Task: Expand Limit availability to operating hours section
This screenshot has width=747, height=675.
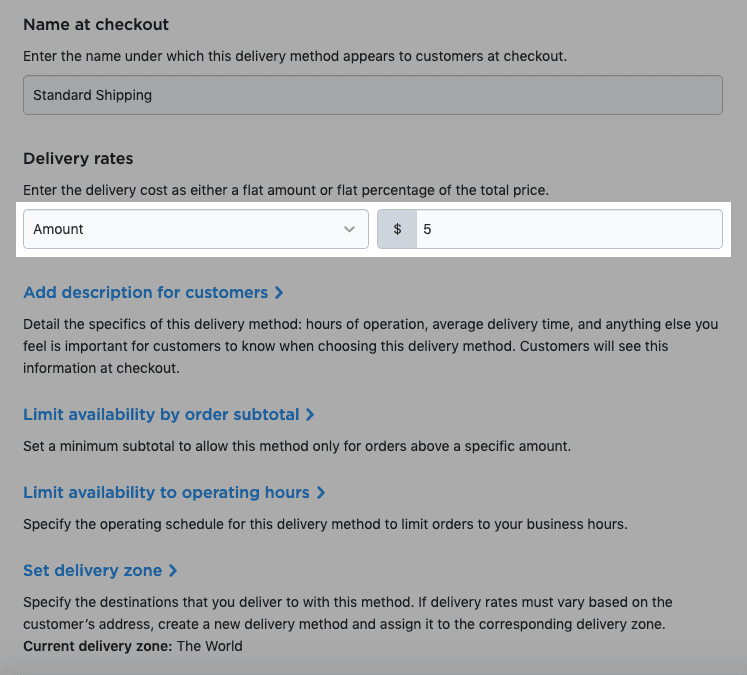Action: click(166, 493)
